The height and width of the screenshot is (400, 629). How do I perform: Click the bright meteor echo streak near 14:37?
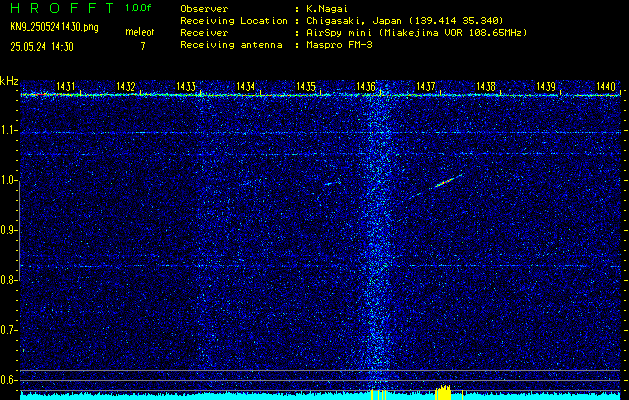click(445, 182)
